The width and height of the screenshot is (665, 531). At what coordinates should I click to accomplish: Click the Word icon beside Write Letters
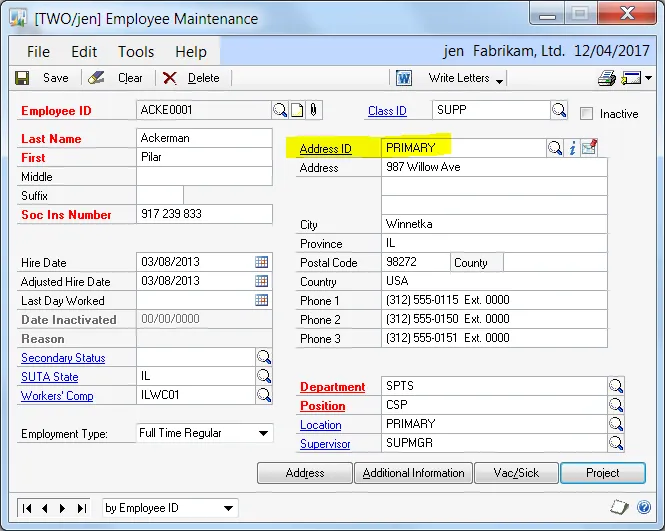pos(404,78)
